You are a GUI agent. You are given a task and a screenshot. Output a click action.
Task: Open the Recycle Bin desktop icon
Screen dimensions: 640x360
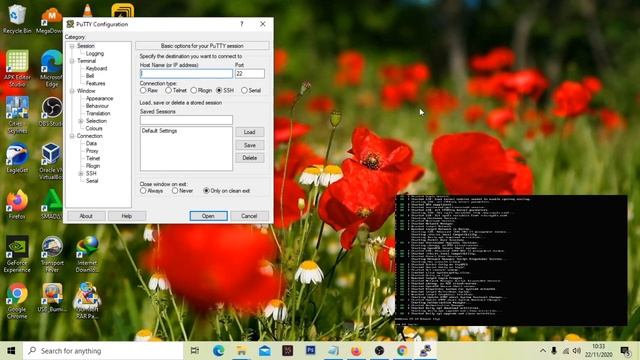[17, 18]
